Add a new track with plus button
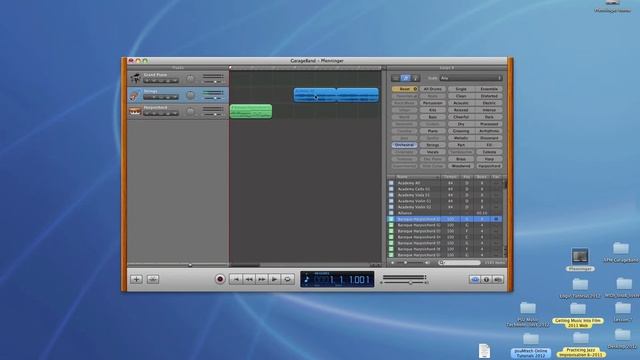This screenshot has height=360, width=640. [x=136, y=279]
